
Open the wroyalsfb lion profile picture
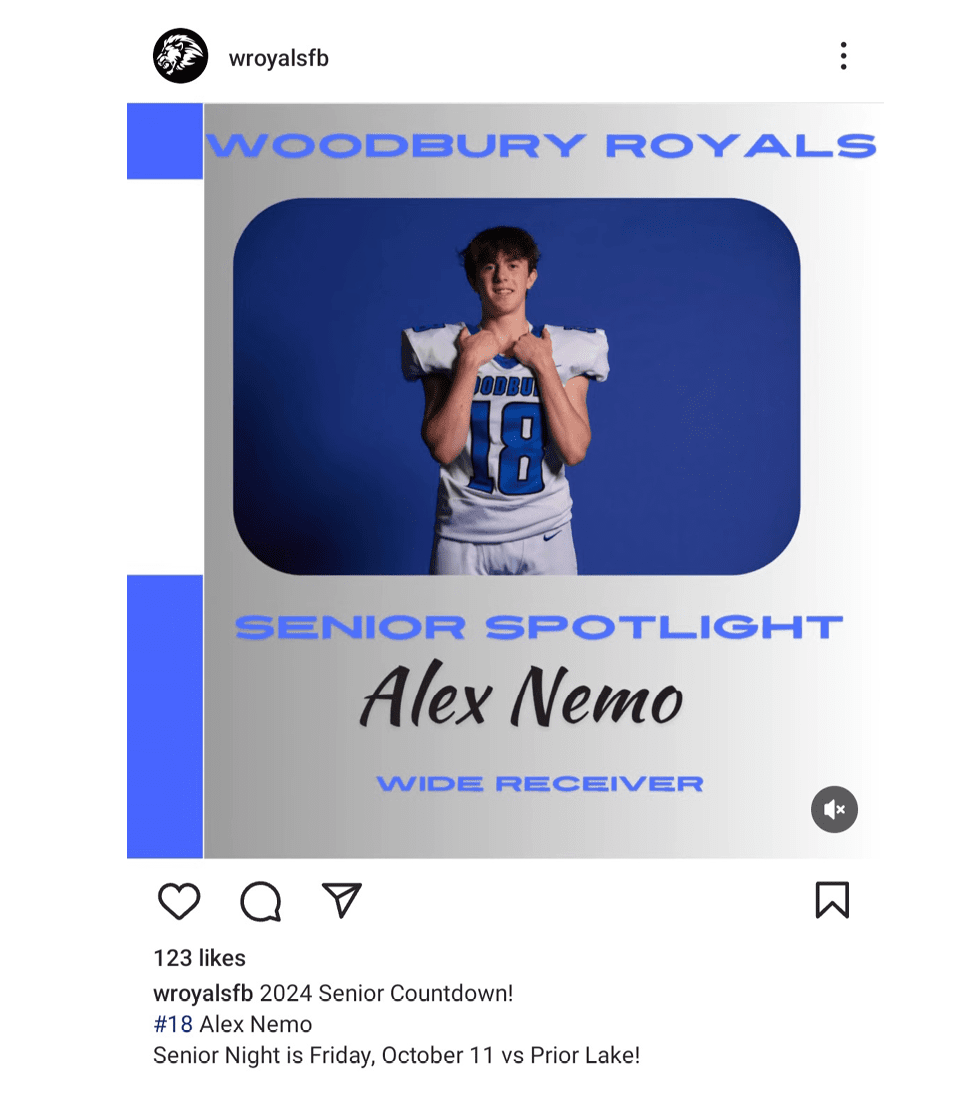[x=181, y=56]
